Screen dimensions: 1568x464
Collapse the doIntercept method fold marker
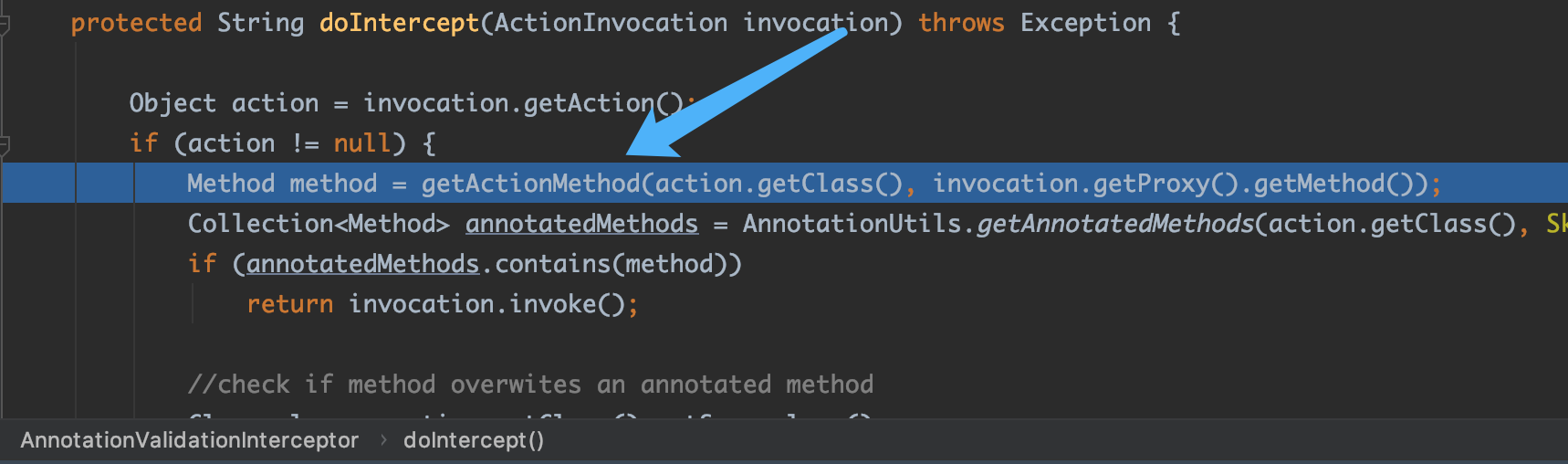5,24
